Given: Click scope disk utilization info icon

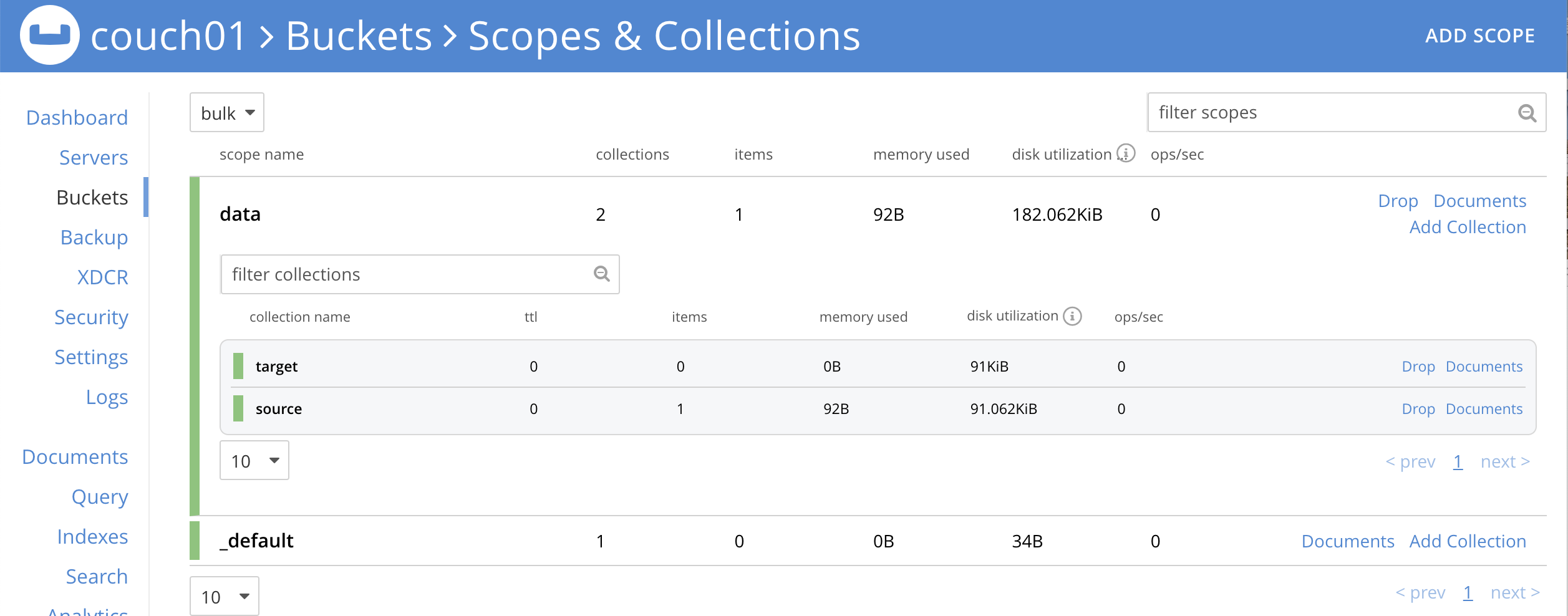Looking at the screenshot, I should [x=1126, y=153].
